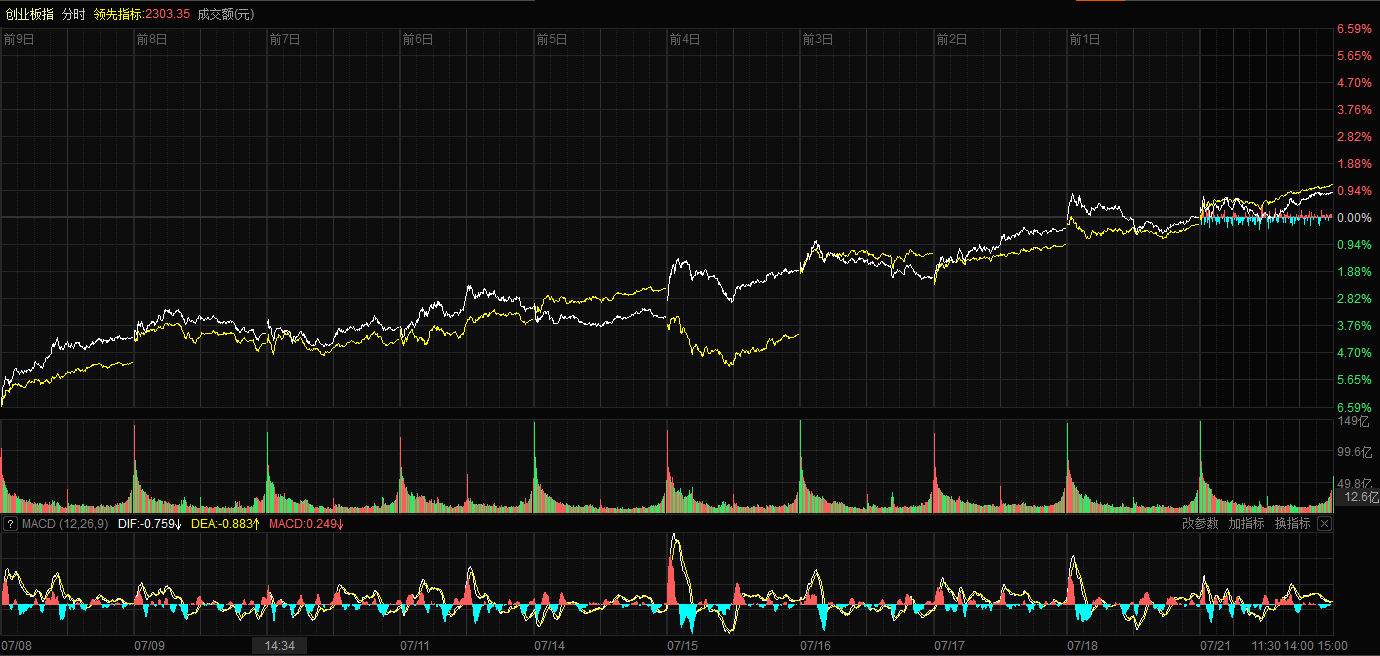Select the 前1日 day marker
This screenshot has height=656, width=1380.
1084,39
